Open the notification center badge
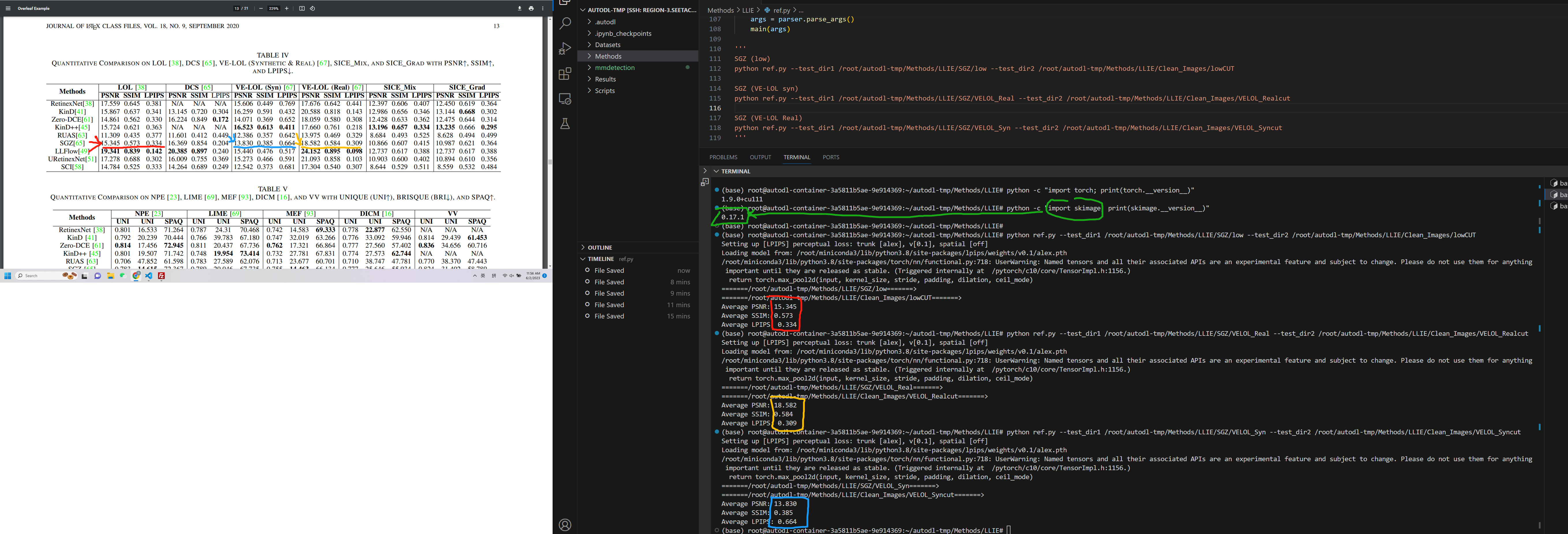This screenshot has height=534, width=1568. (x=545, y=276)
